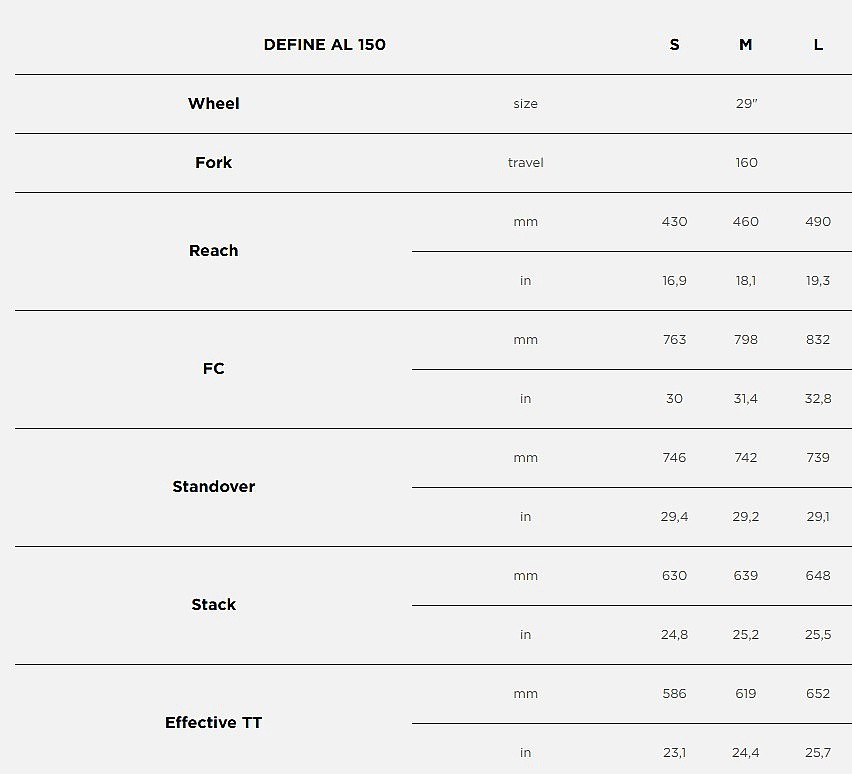Click the 160 fork travel value
The height and width of the screenshot is (774, 852).
[746, 162]
